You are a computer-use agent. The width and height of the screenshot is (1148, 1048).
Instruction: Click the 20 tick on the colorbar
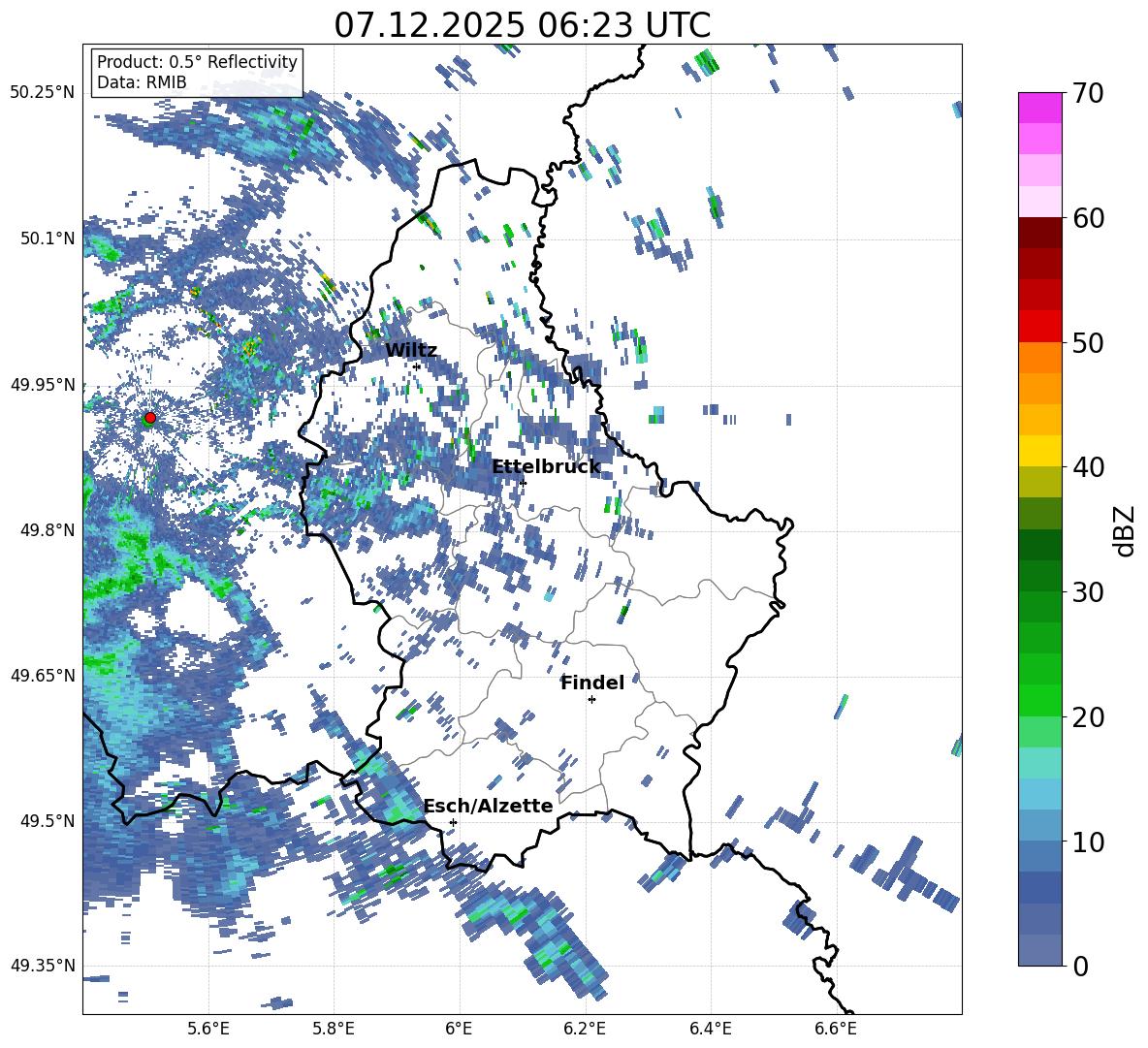(x=1088, y=716)
